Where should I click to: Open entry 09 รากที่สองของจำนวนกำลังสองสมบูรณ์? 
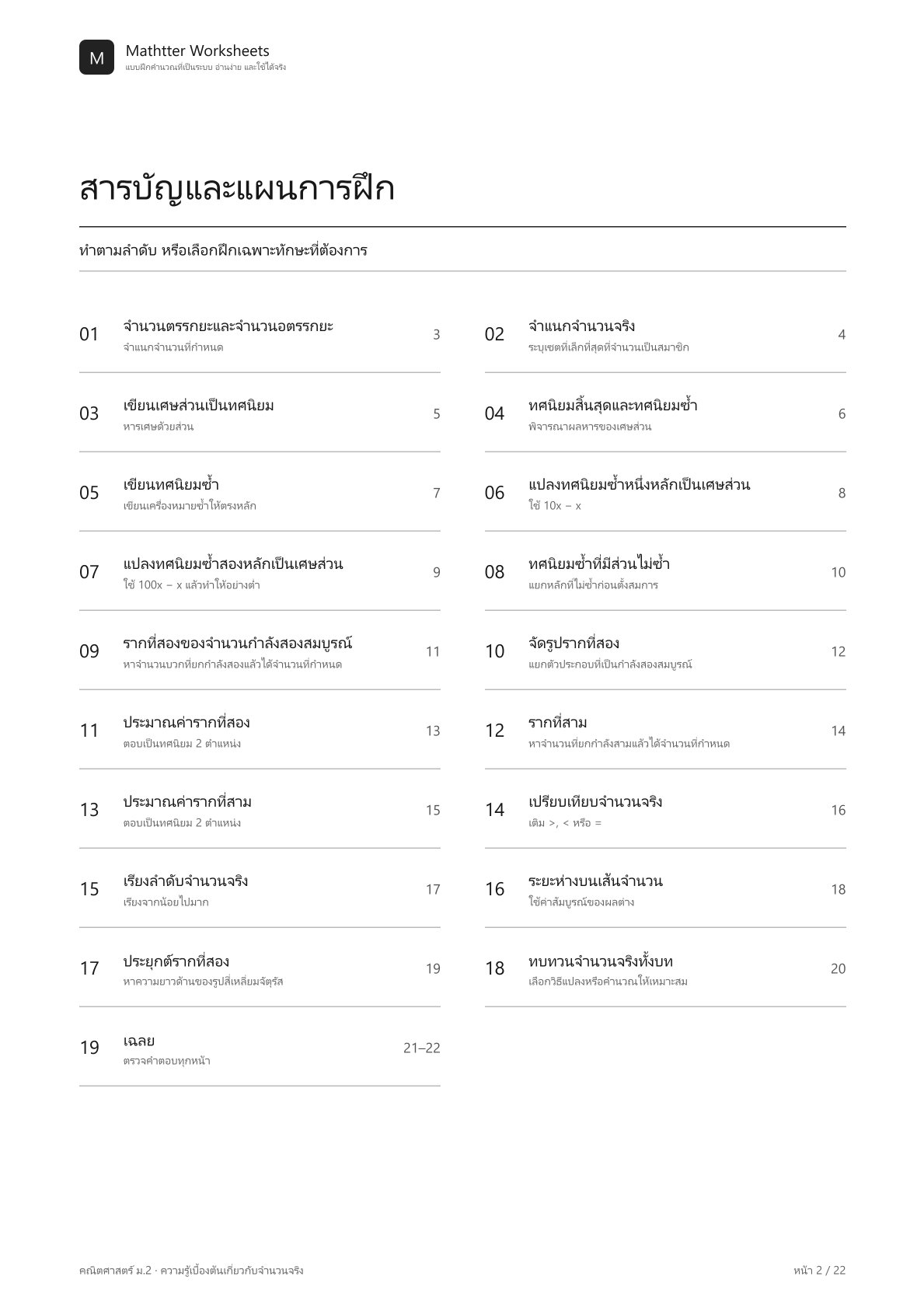(x=260, y=651)
